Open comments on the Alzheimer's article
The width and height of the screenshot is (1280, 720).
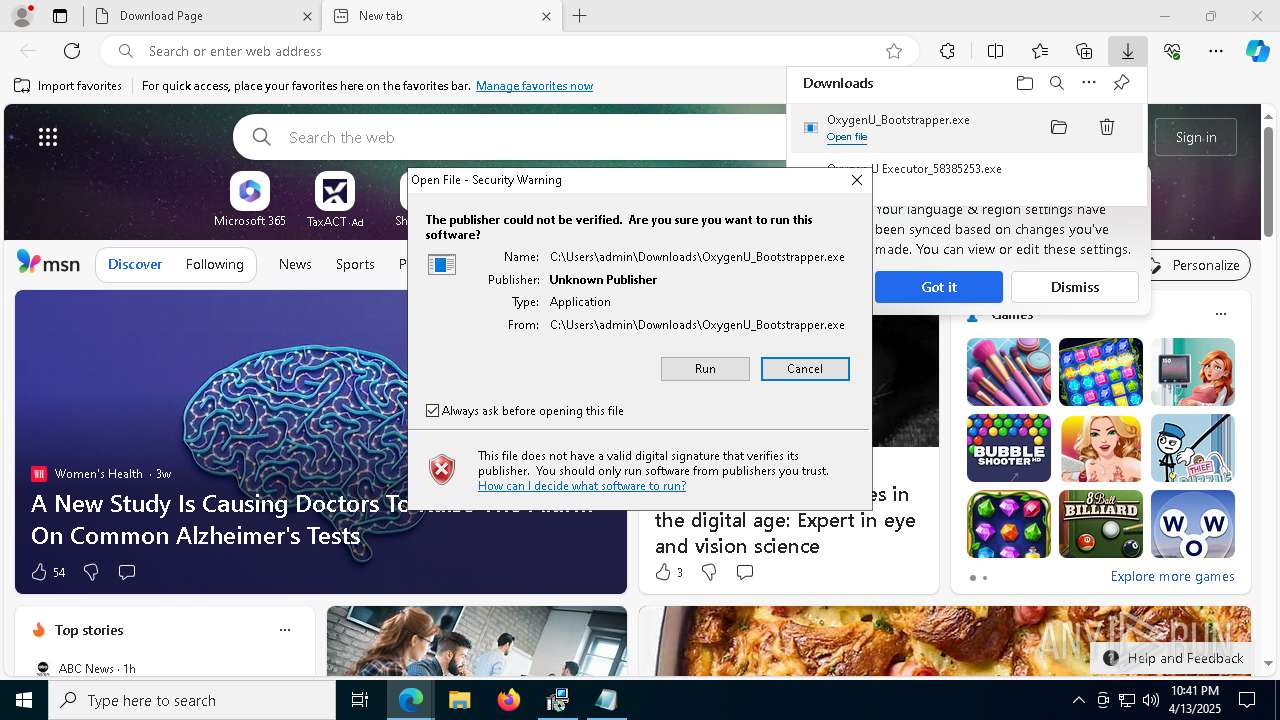tap(127, 572)
